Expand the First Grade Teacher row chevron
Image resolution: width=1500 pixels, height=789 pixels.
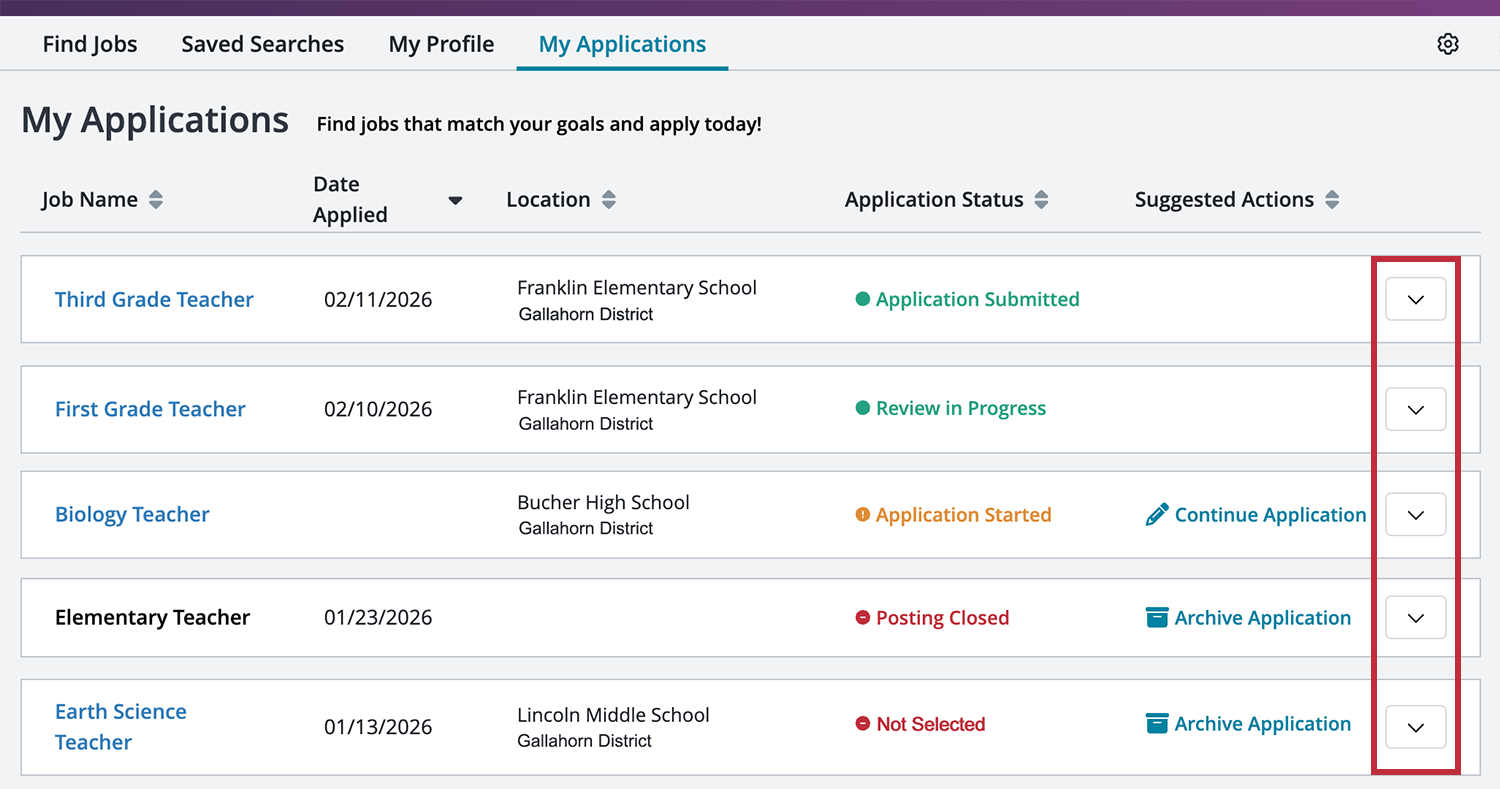click(1415, 409)
